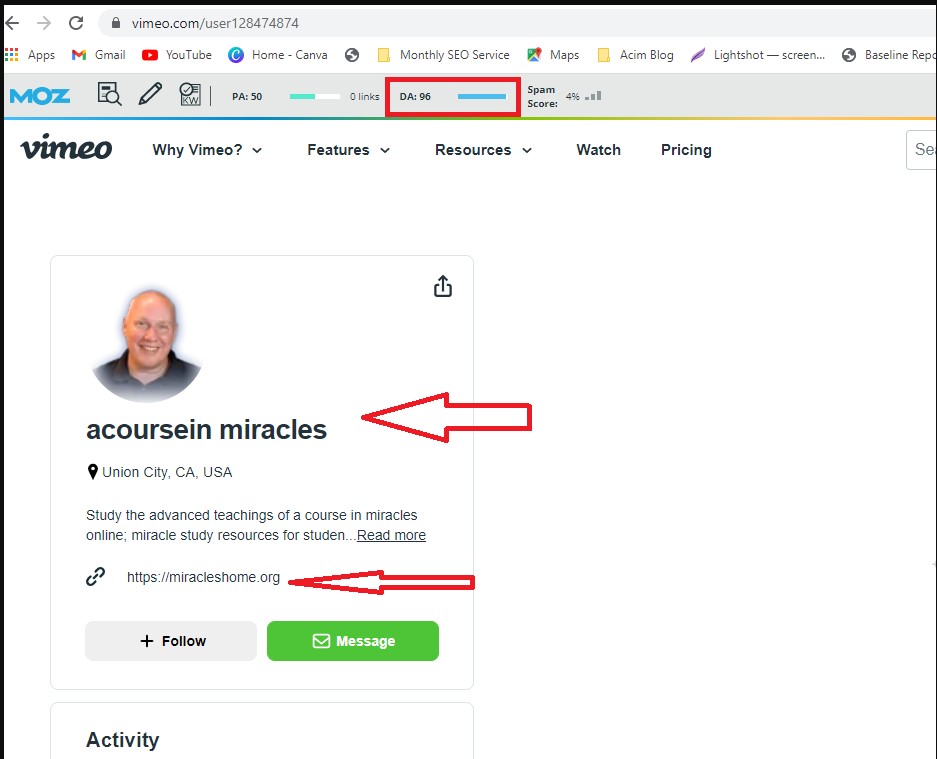Click the Spam Score label
937x759 pixels.
point(542,96)
